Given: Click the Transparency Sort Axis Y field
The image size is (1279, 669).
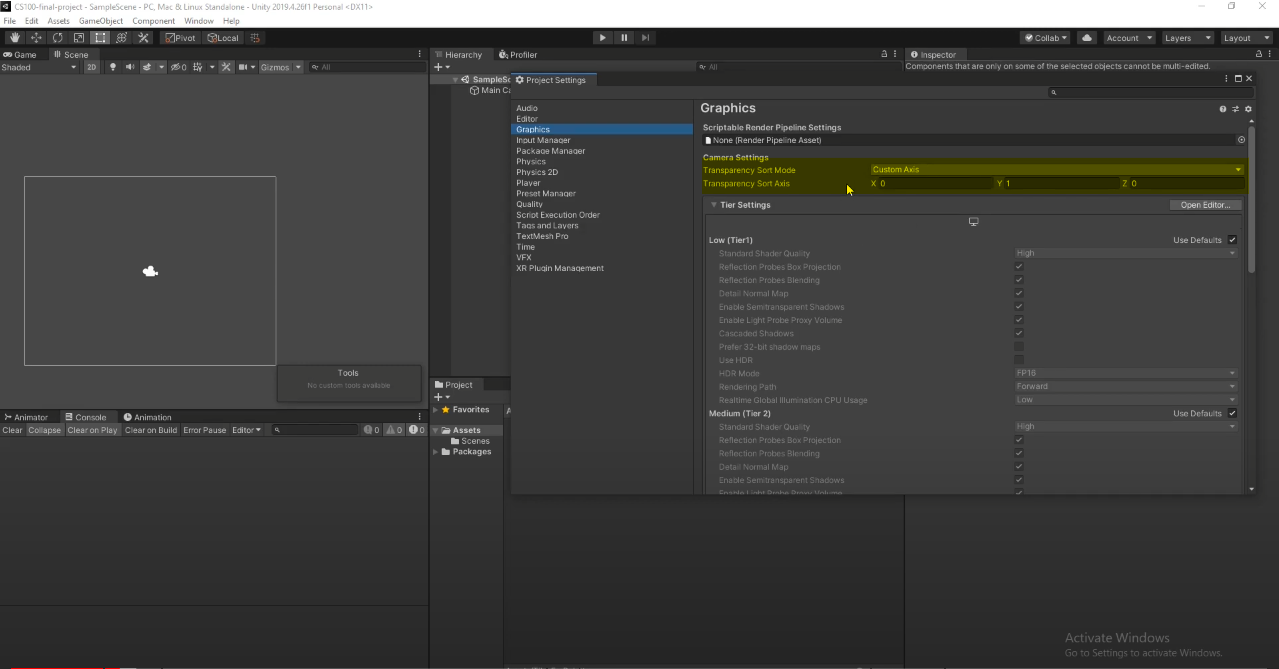Looking at the screenshot, I should point(1062,184).
